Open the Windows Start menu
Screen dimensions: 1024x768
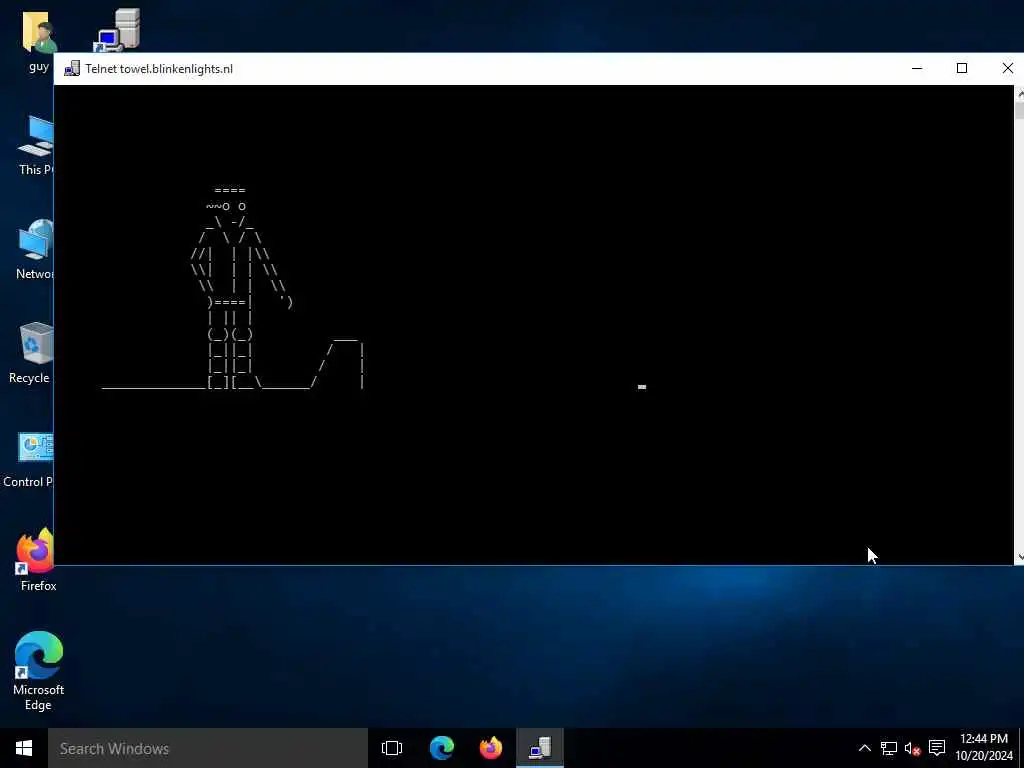point(24,748)
